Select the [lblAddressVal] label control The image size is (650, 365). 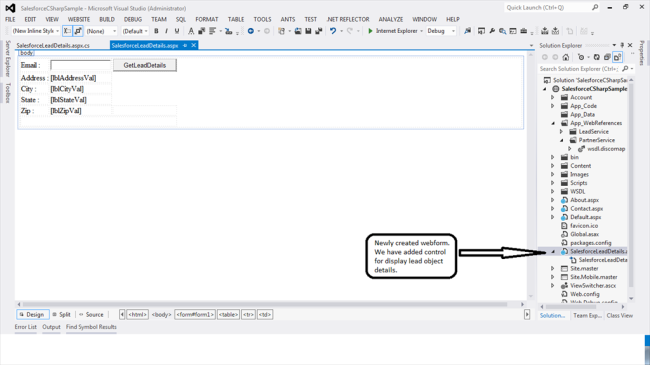tap(73, 78)
